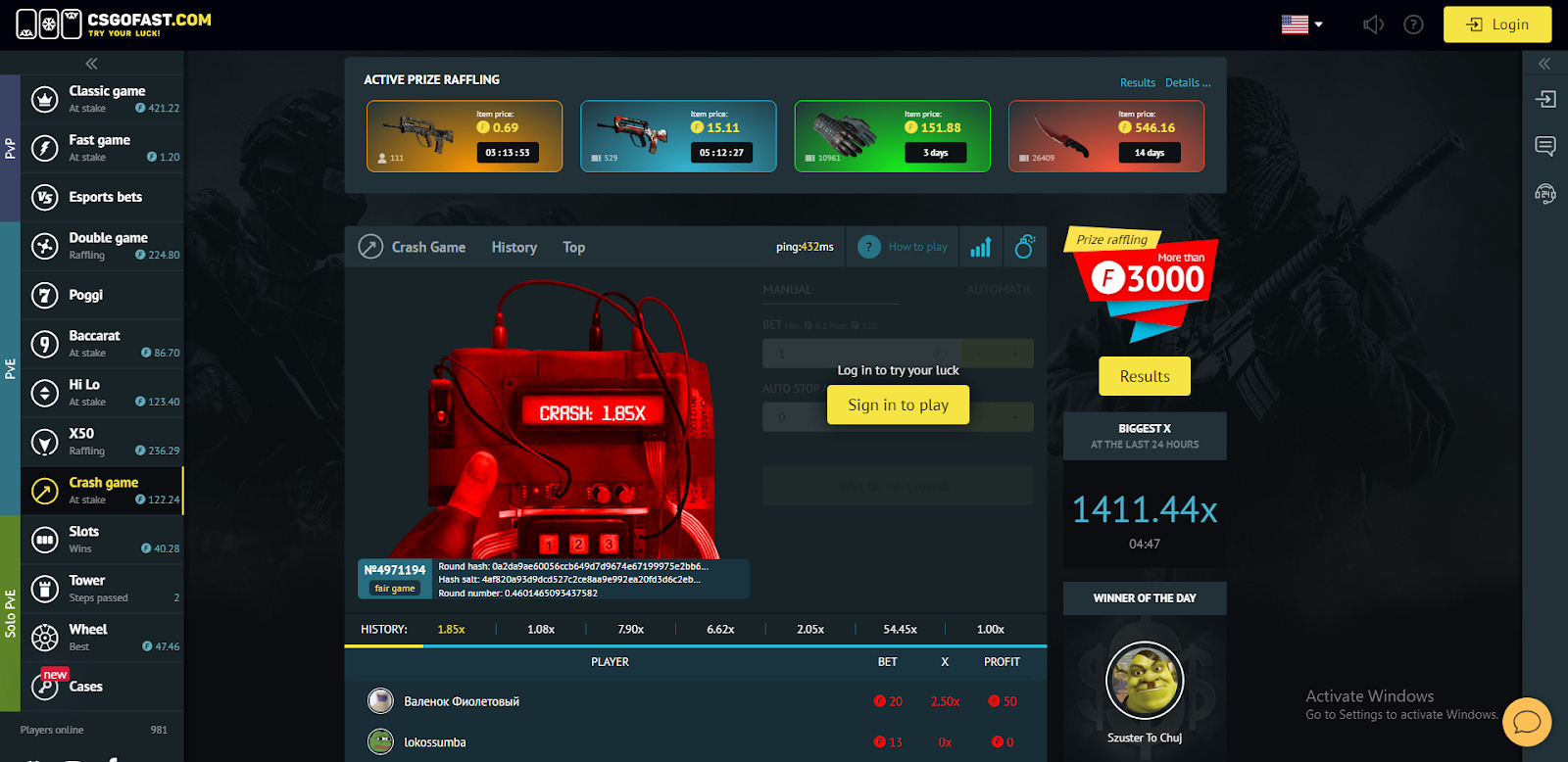Open the Baccarat game icon
This screenshot has width=1568, height=762.
(44, 344)
